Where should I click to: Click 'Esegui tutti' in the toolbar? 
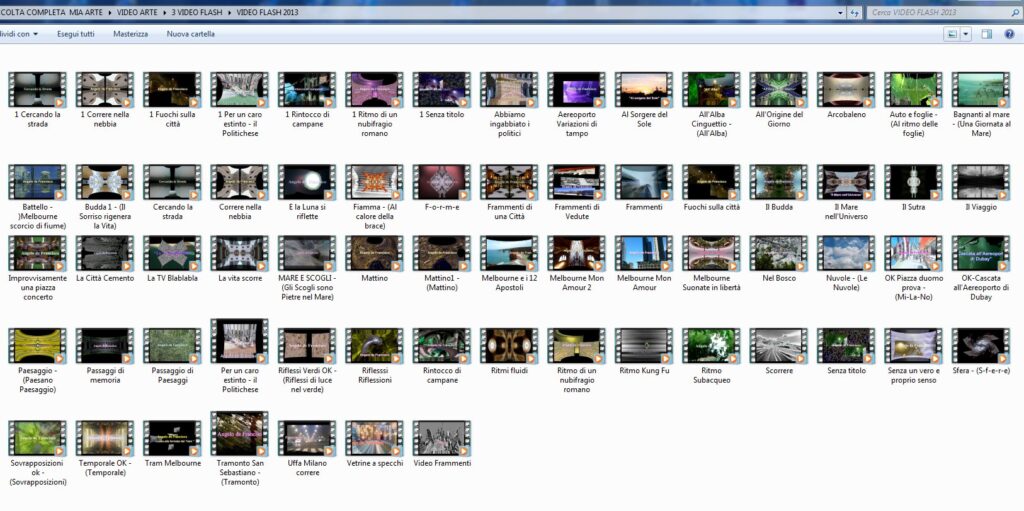point(76,34)
